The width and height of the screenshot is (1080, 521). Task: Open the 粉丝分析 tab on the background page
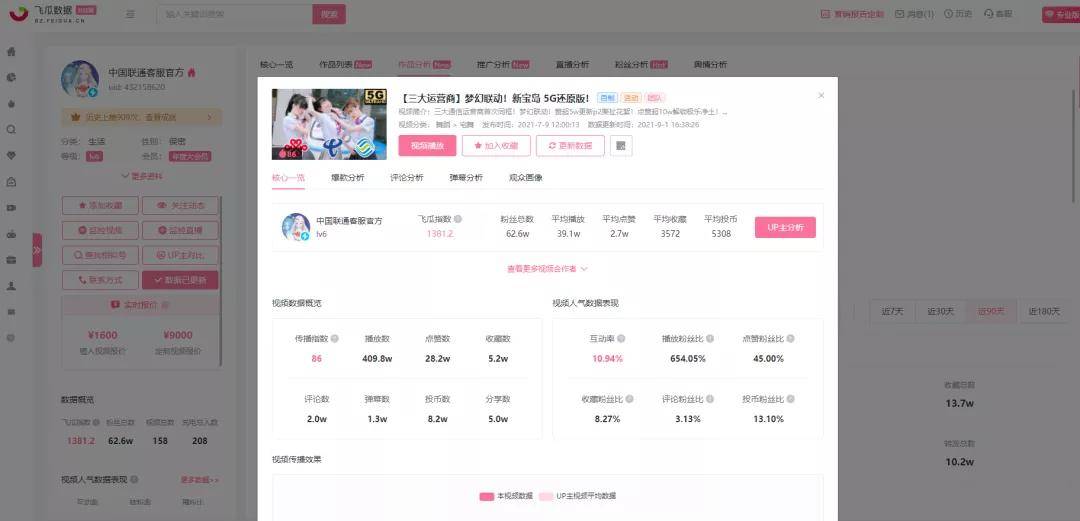click(641, 64)
